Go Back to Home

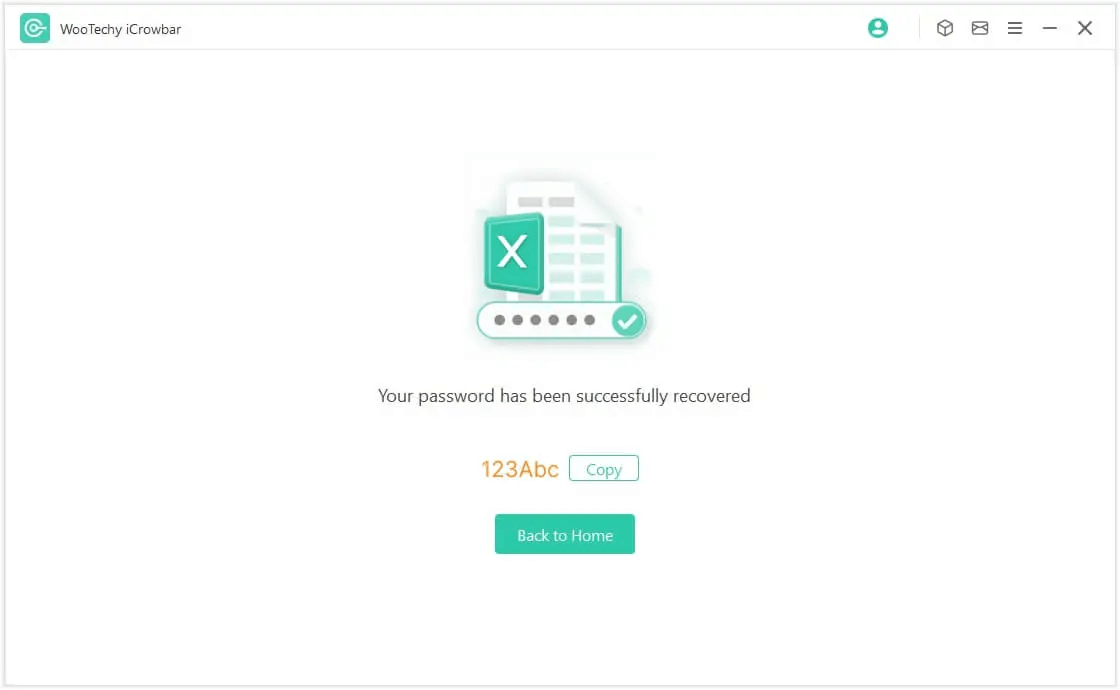coord(564,534)
